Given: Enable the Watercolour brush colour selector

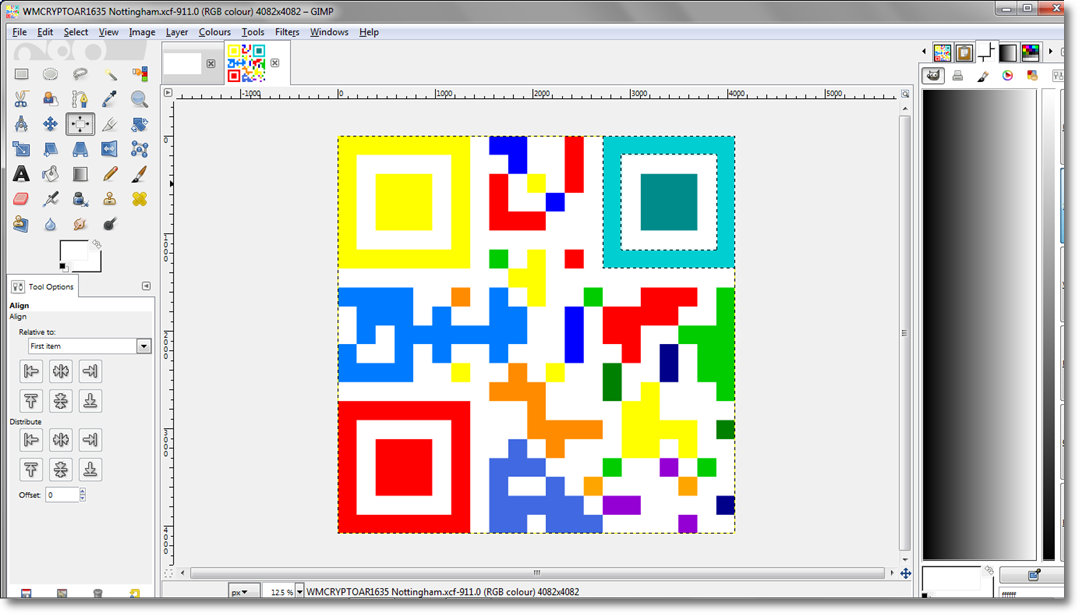Looking at the screenshot, I should coord(983,76).
